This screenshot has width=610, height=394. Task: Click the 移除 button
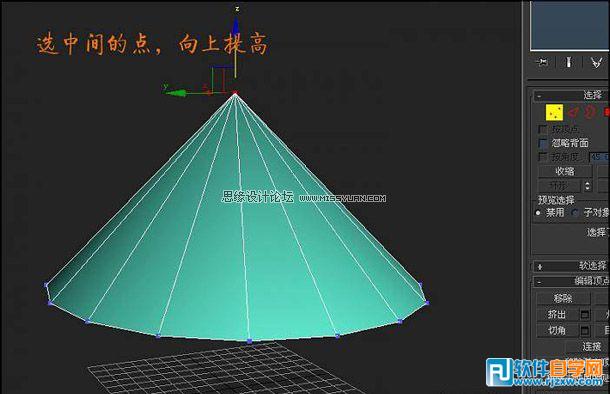563,298
